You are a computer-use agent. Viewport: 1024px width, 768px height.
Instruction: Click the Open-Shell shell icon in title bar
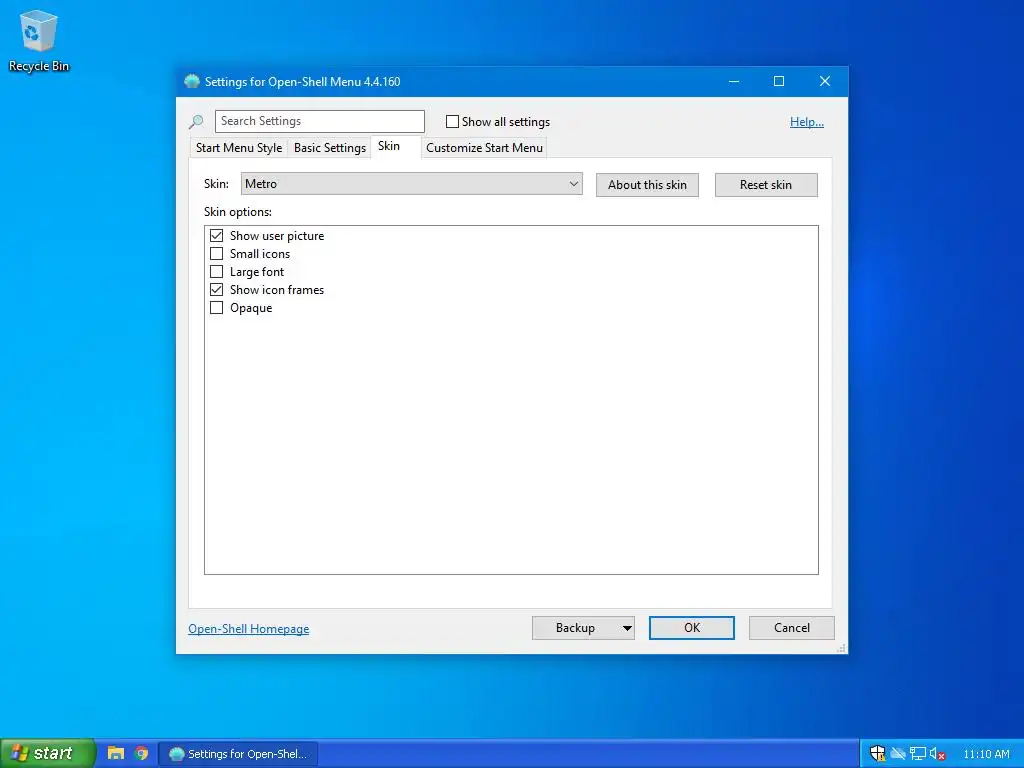[x=191, y=81]
